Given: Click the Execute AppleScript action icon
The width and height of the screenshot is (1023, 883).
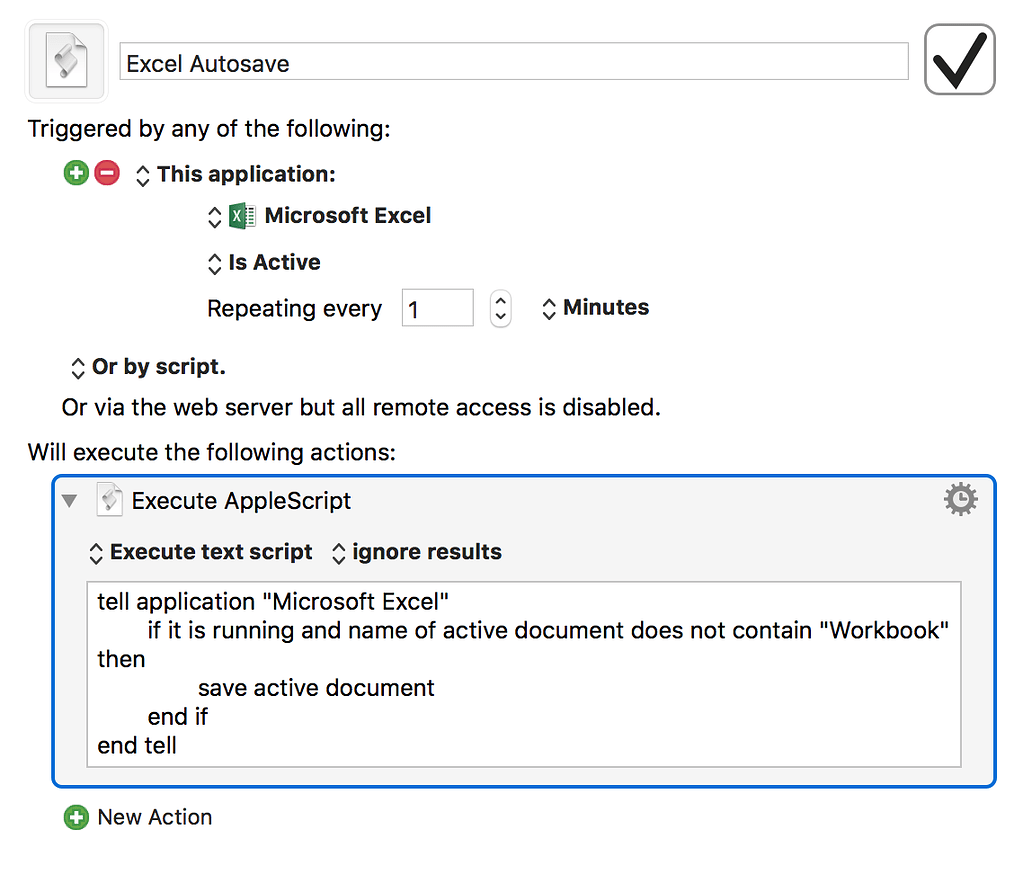Looking at the screenshot, I should pos(110,500).
